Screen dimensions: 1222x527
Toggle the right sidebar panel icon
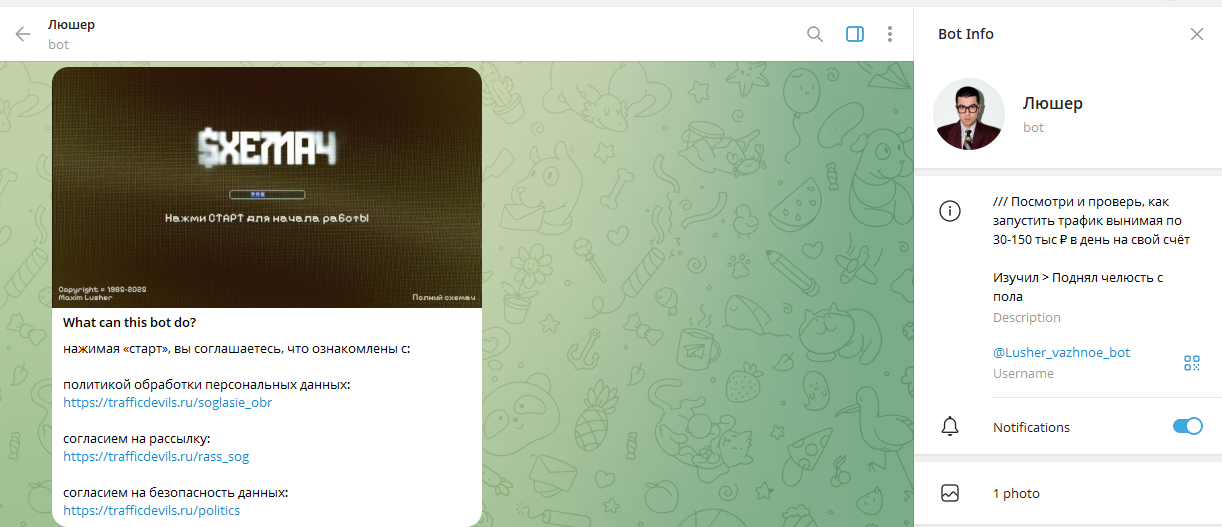[854, 34]
